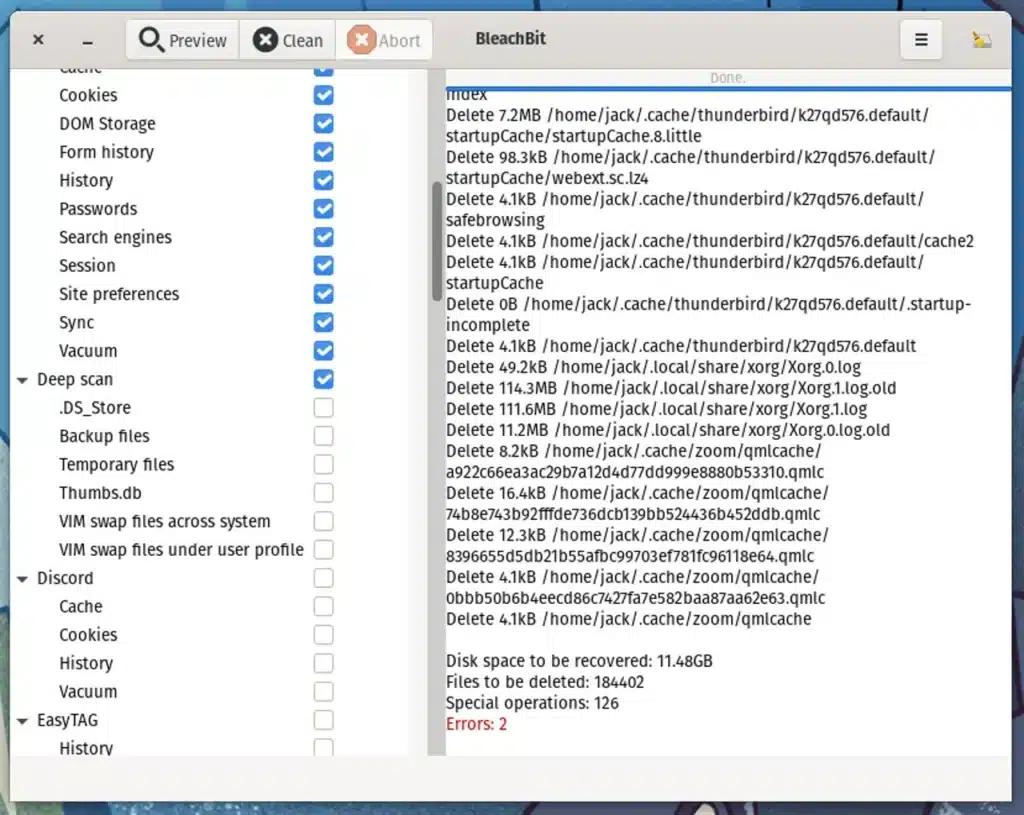Screen dimensions: 1024x815
Task: Uncheck the Site preferences checkbox
Action: tap(323, 294)
